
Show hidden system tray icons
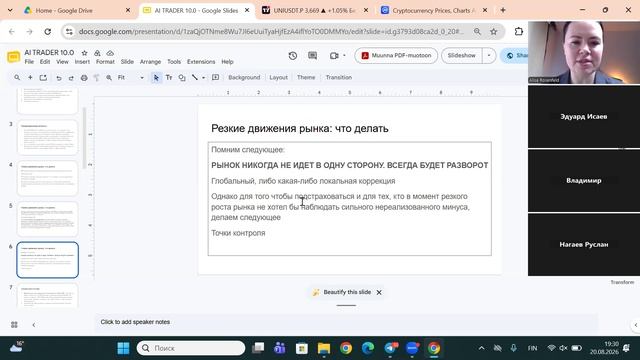[482, 348]
